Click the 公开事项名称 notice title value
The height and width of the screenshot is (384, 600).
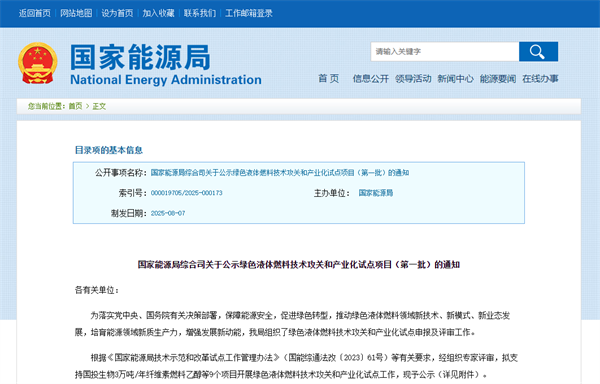tap(280, 173)
